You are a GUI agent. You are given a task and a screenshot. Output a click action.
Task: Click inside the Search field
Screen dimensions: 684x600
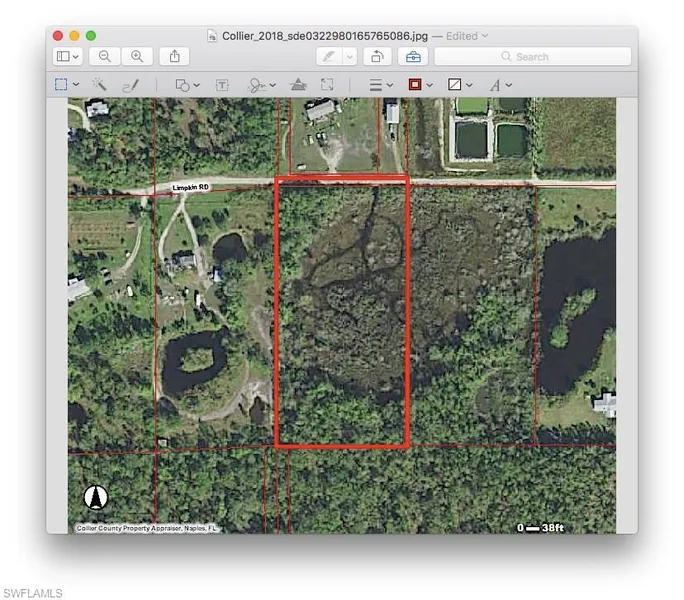click(x=540, y=57)
